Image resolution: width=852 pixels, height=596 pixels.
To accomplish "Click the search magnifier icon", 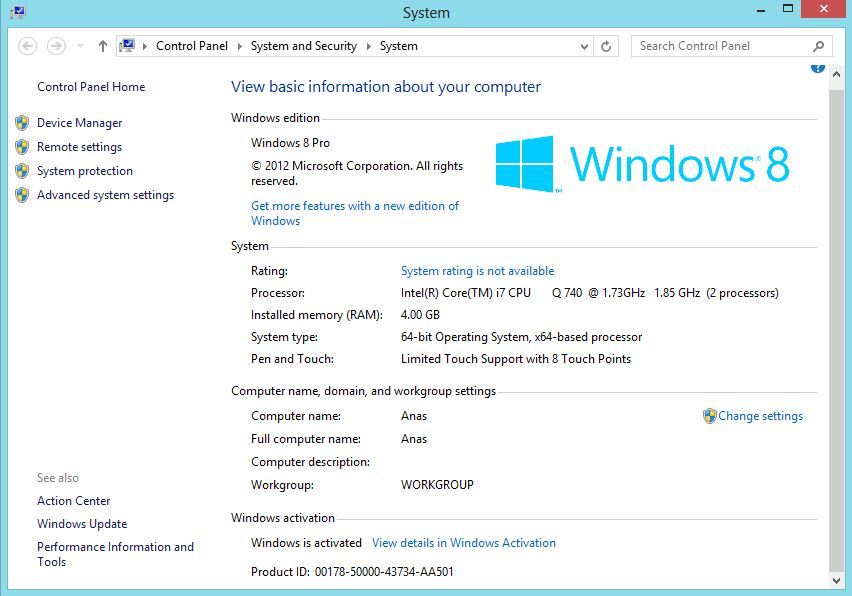I will click(818, 47).
